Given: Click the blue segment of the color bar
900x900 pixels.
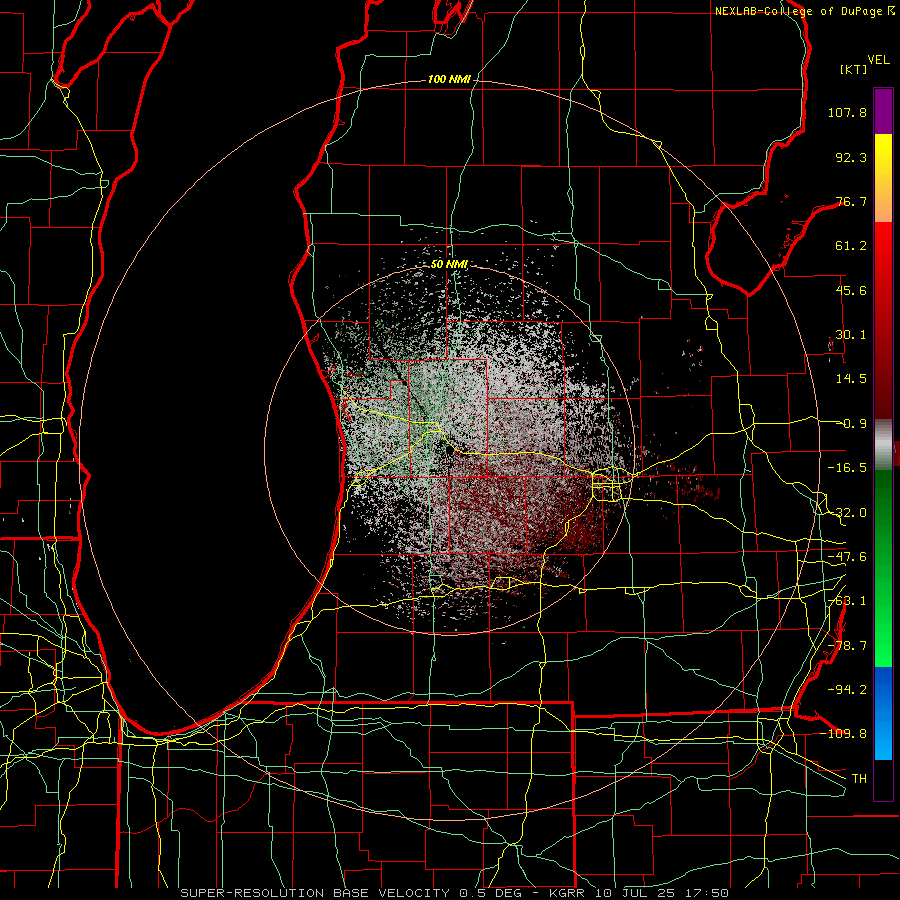Looking at the screenshot, I should tap(883, 713).
